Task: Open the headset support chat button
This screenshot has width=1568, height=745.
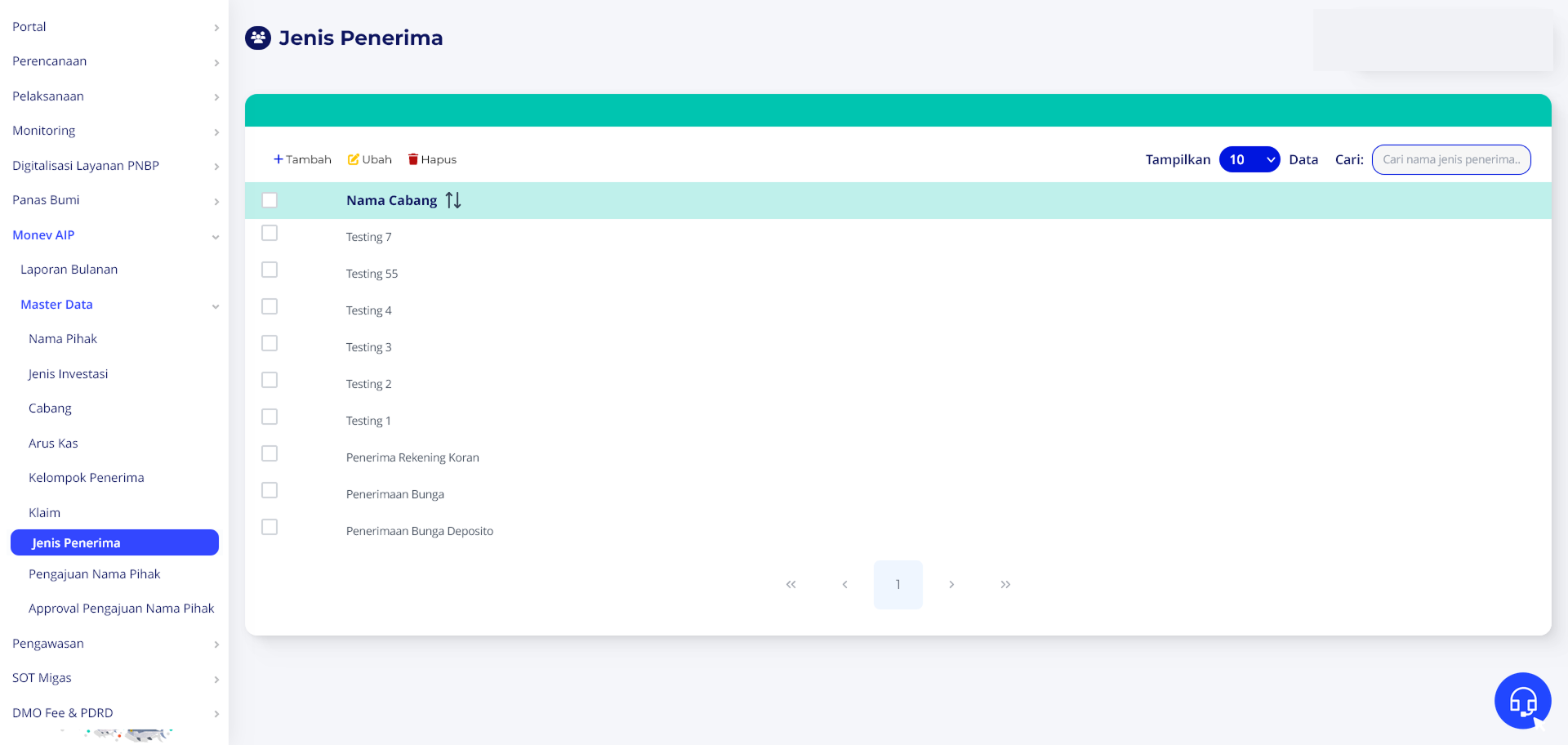Action: [x=1522, y=701]
